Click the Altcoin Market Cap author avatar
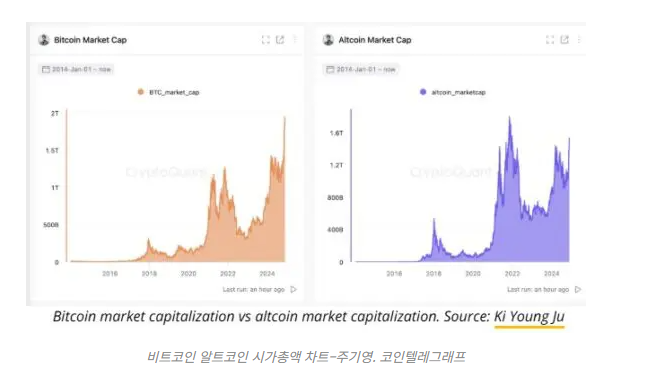The width and height of the screenshot is (648, 376). [328, 40]
